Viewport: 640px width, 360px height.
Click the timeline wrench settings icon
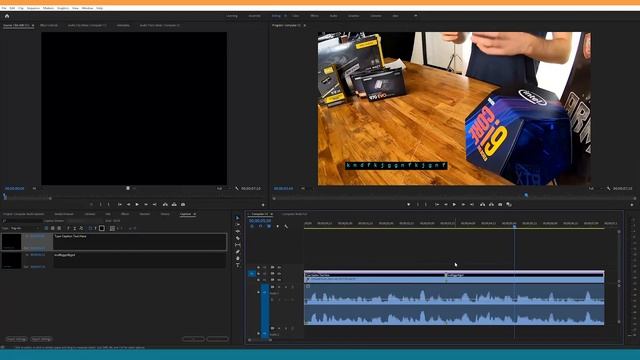point(286,227)
